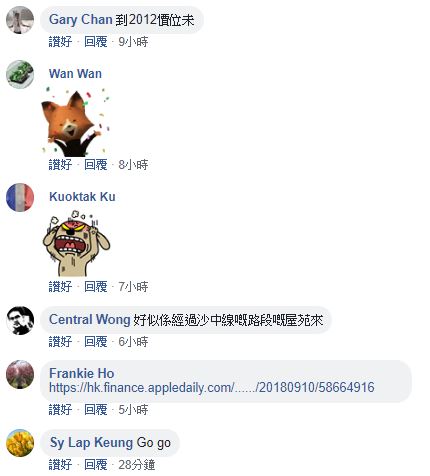Open Gary Chan's profile picture
The width and height of the screenshot is (430, 476).
[20, 20]
